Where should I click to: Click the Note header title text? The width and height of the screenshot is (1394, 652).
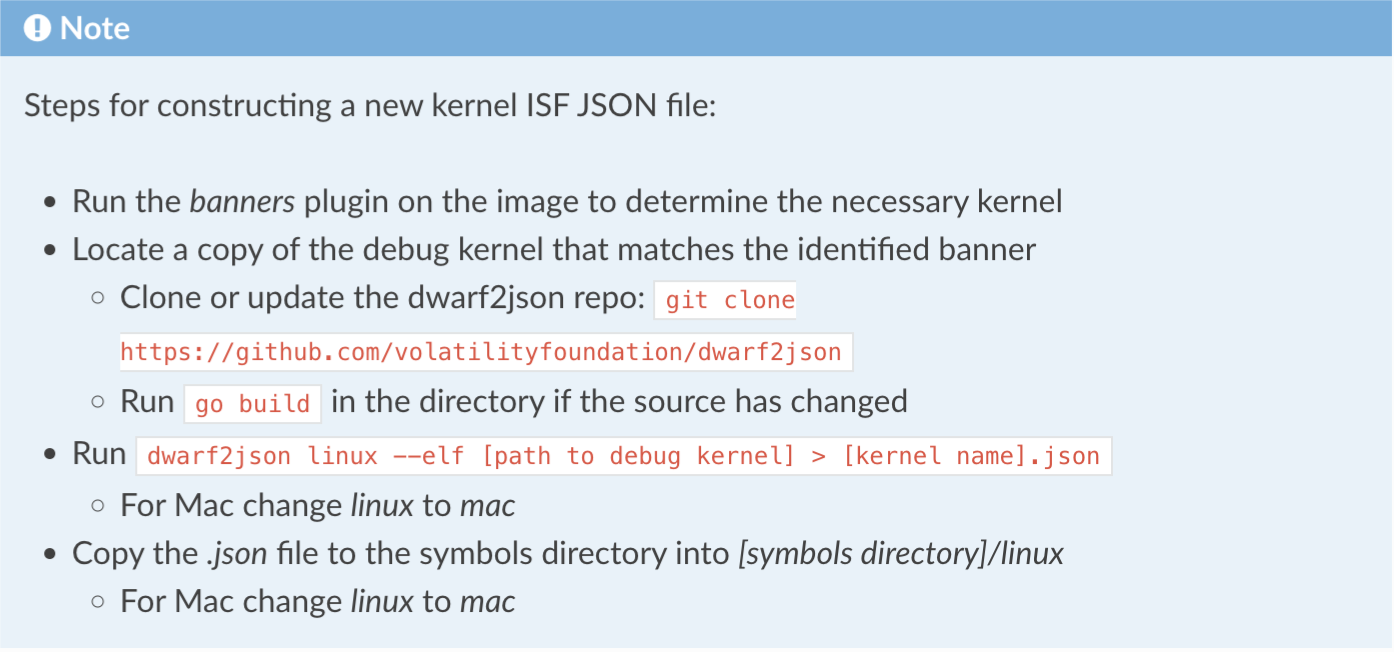click(95, 28)
